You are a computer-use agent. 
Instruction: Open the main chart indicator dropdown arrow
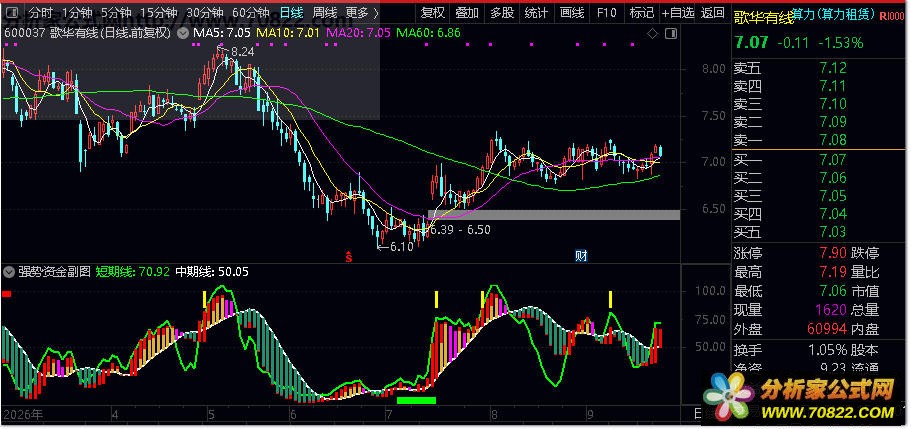(183, 34)
